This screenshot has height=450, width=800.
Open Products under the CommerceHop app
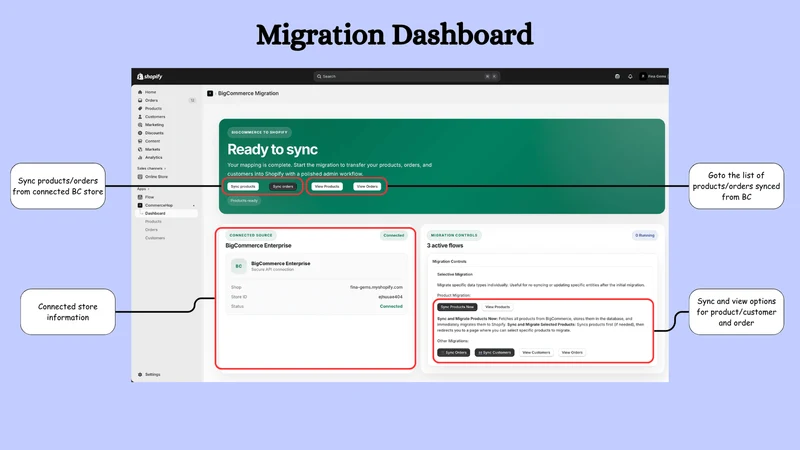(x=153, y=221)
